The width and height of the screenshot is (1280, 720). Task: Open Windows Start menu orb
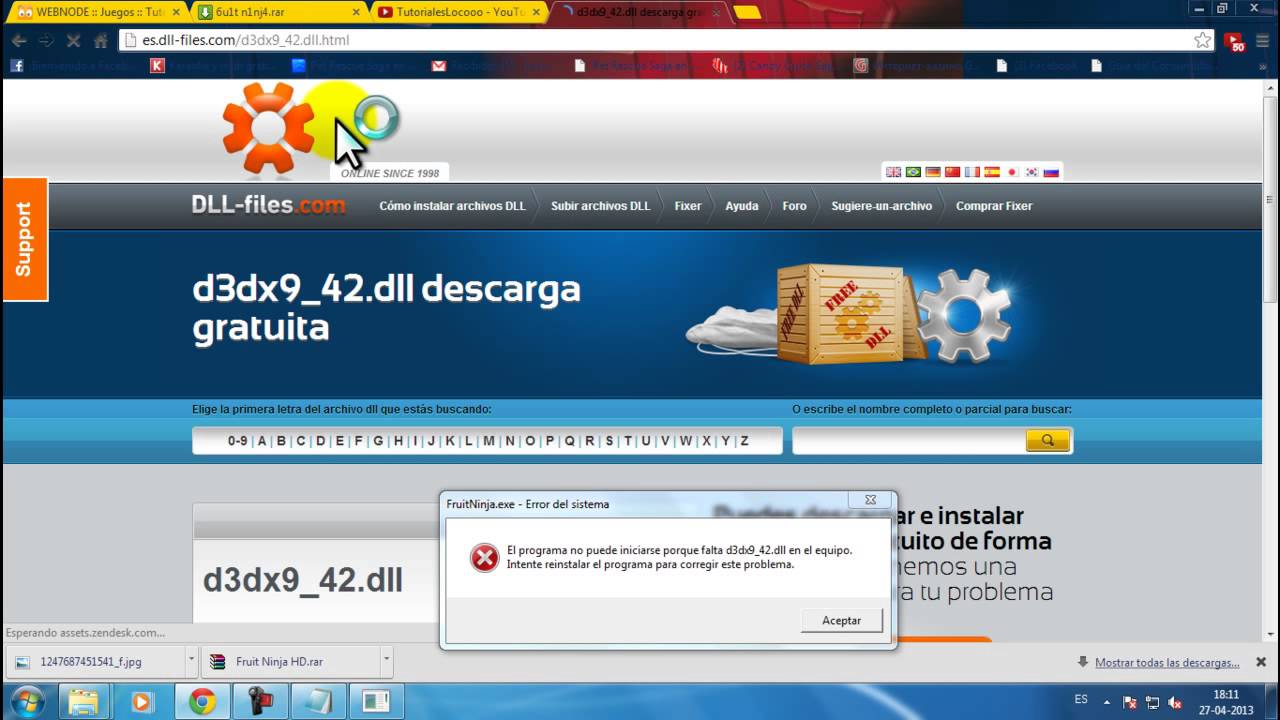coord(27,700)
